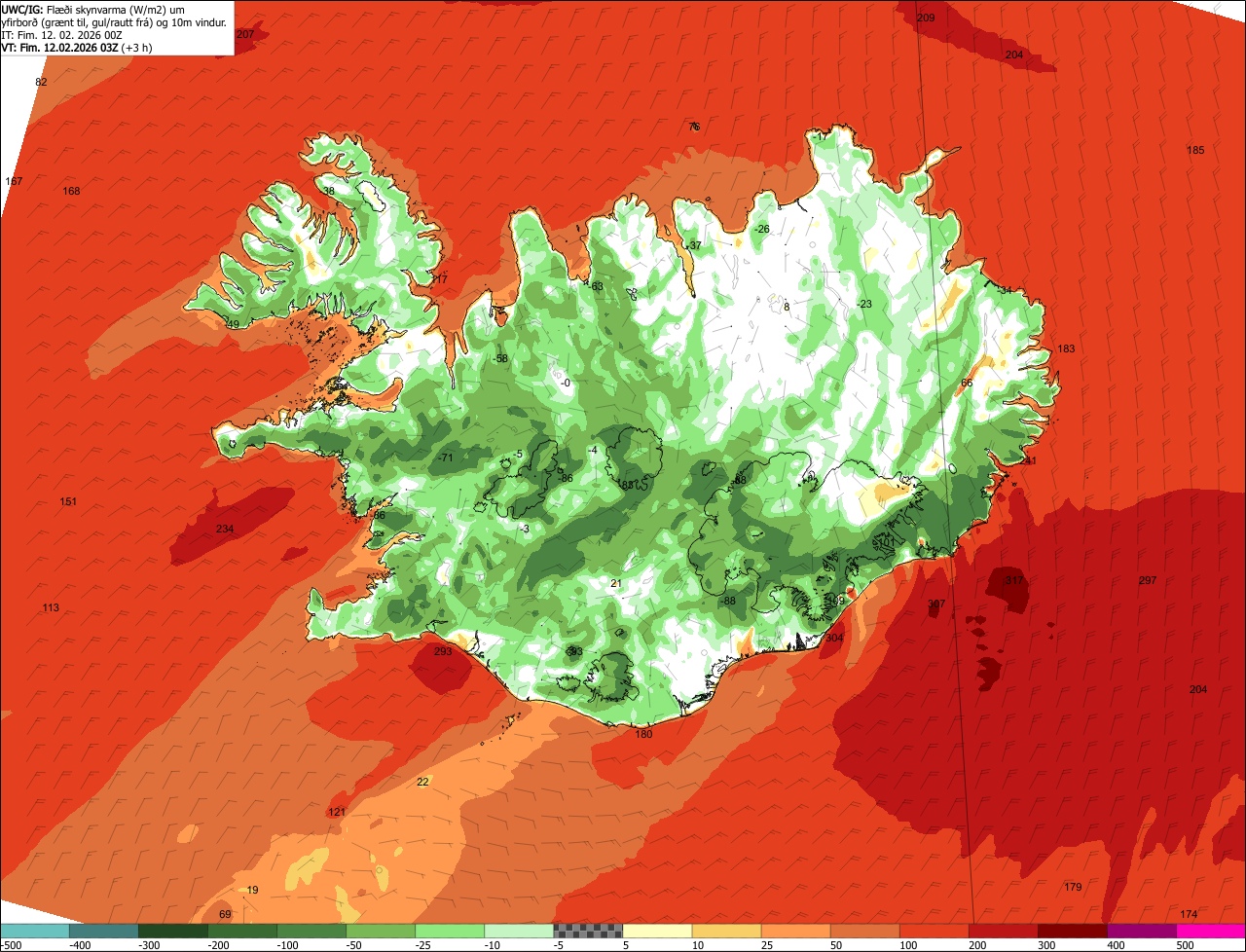Click the '180' value at the south coast

643,734
